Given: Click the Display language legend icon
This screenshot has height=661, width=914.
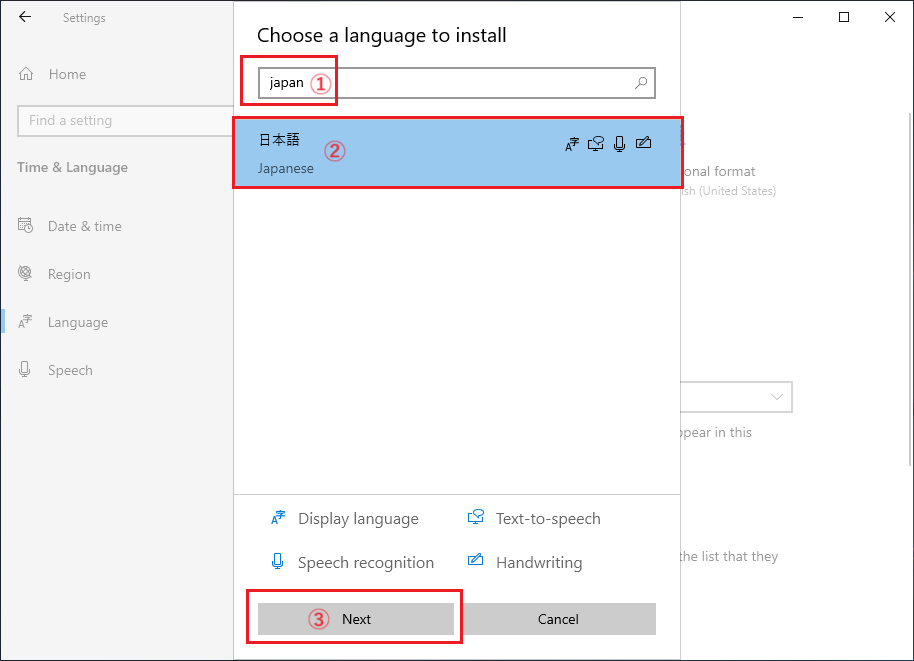Looking at the screenshot, I should 278,518.
